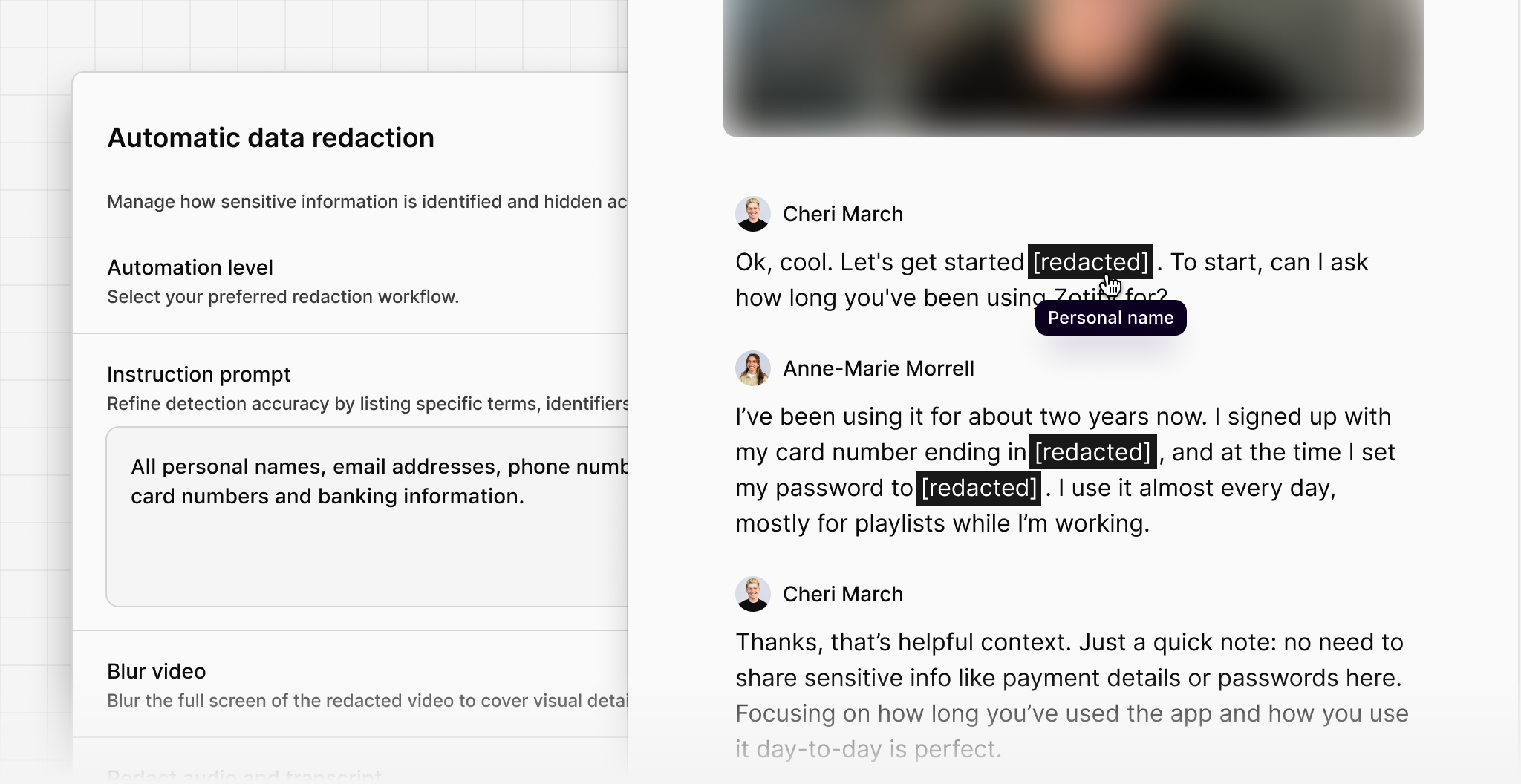Expand the Automatic data redaction panel
The height and width of the screenshot is (784, 1521).
[x=272, y=138]
